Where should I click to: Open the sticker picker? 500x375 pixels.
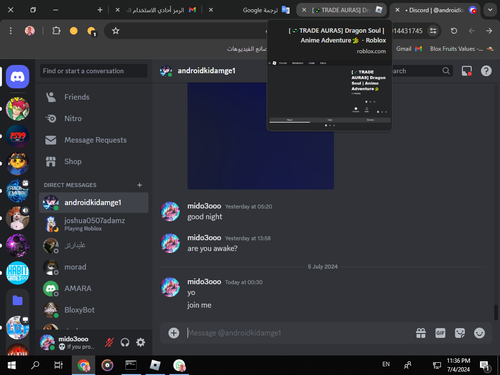[x=460, y=333]
